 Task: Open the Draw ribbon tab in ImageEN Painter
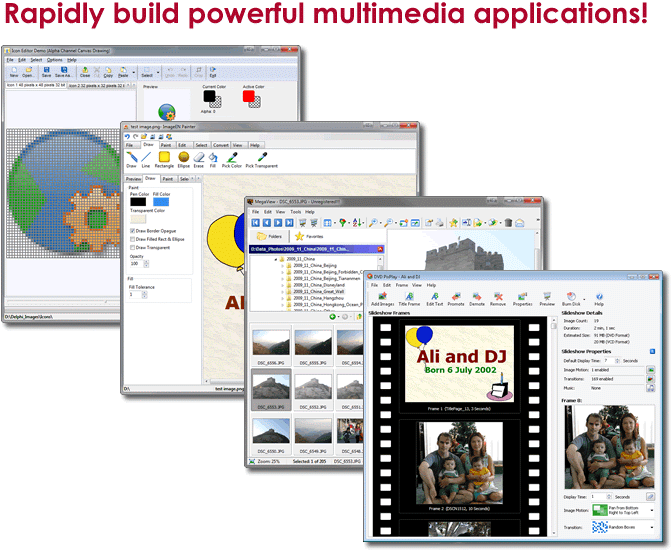point(148,145)
